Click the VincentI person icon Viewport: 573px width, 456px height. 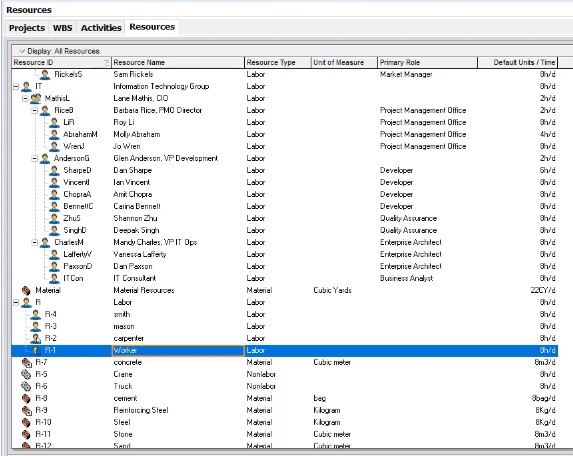click(x=54, y=182)
